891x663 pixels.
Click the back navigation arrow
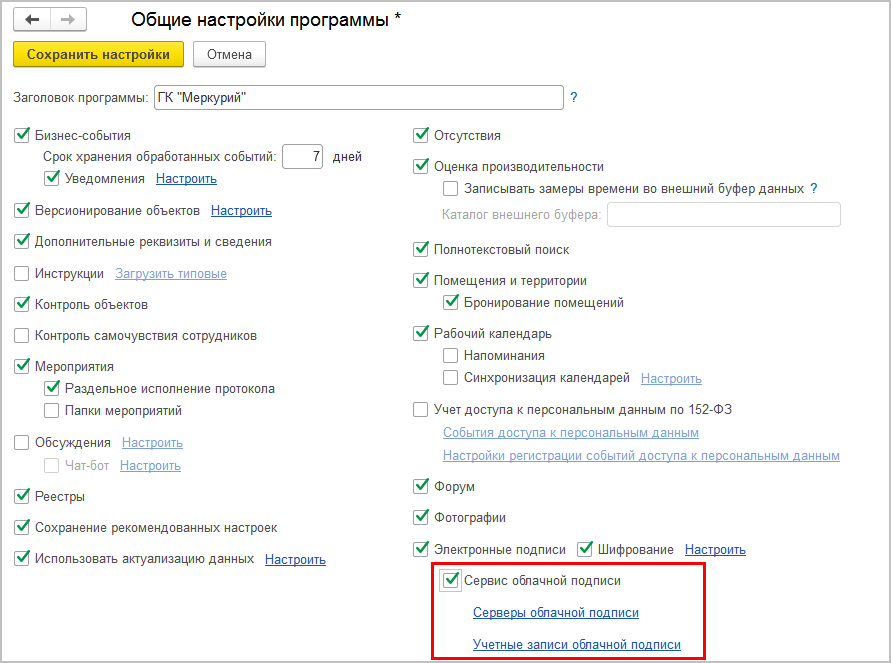pos(32,20)
